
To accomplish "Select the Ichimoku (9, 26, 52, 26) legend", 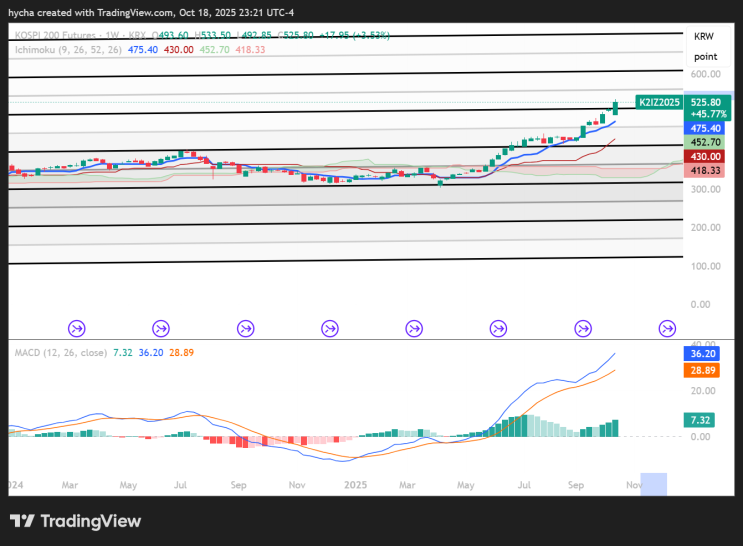I will (68, 49).
